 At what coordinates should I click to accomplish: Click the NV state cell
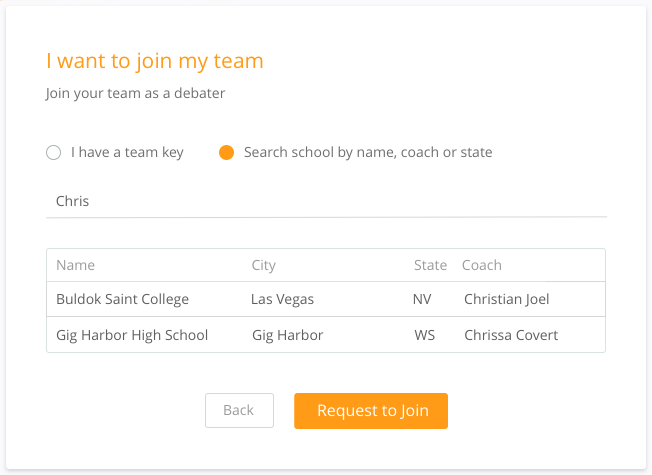(422, 299)
